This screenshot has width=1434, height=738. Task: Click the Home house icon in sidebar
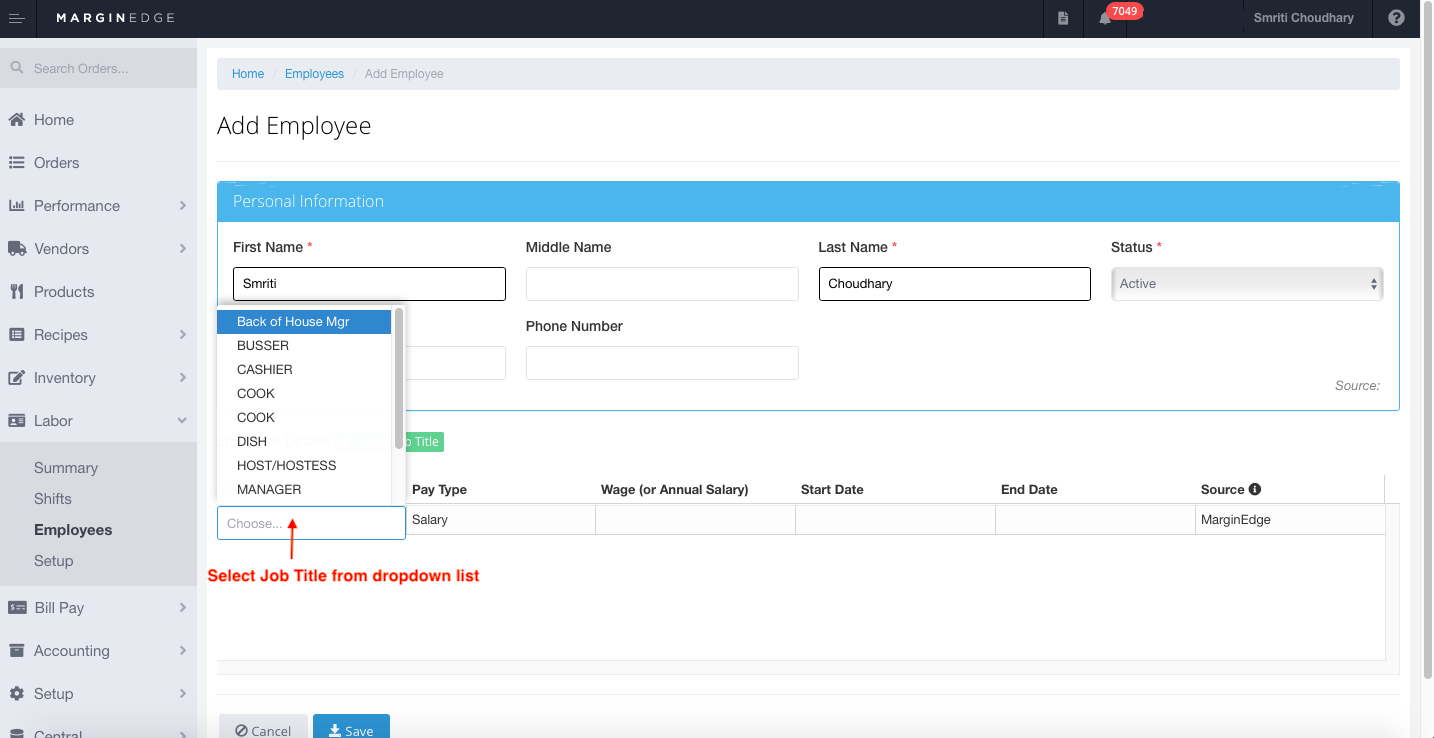[x=16, y=120]
